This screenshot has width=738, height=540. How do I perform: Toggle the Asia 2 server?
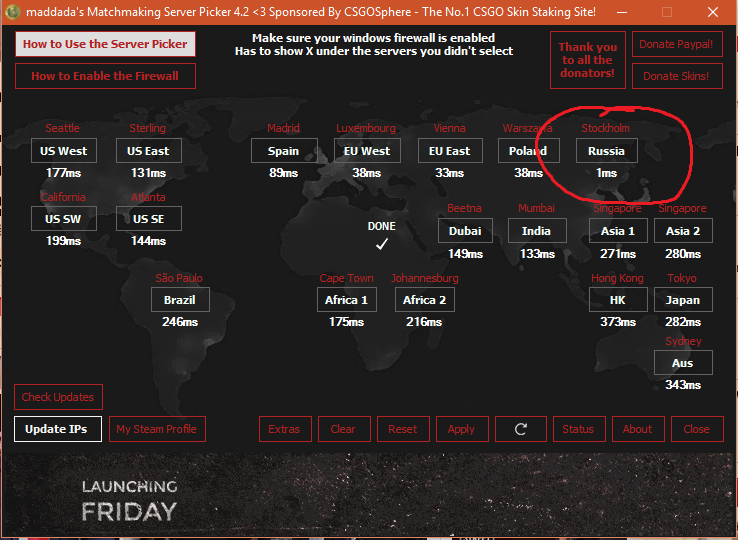pos(683,231)
